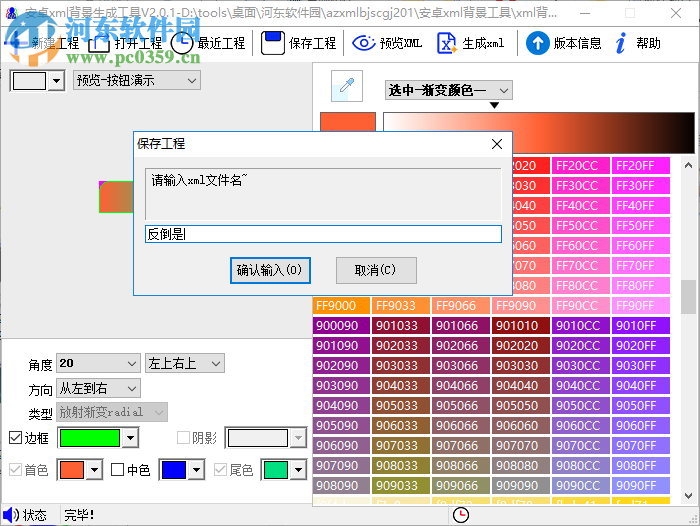Screen dimensions: 700x526
Task: Open the 阴影 color dropdown arrow
Action: coord(298,438)
